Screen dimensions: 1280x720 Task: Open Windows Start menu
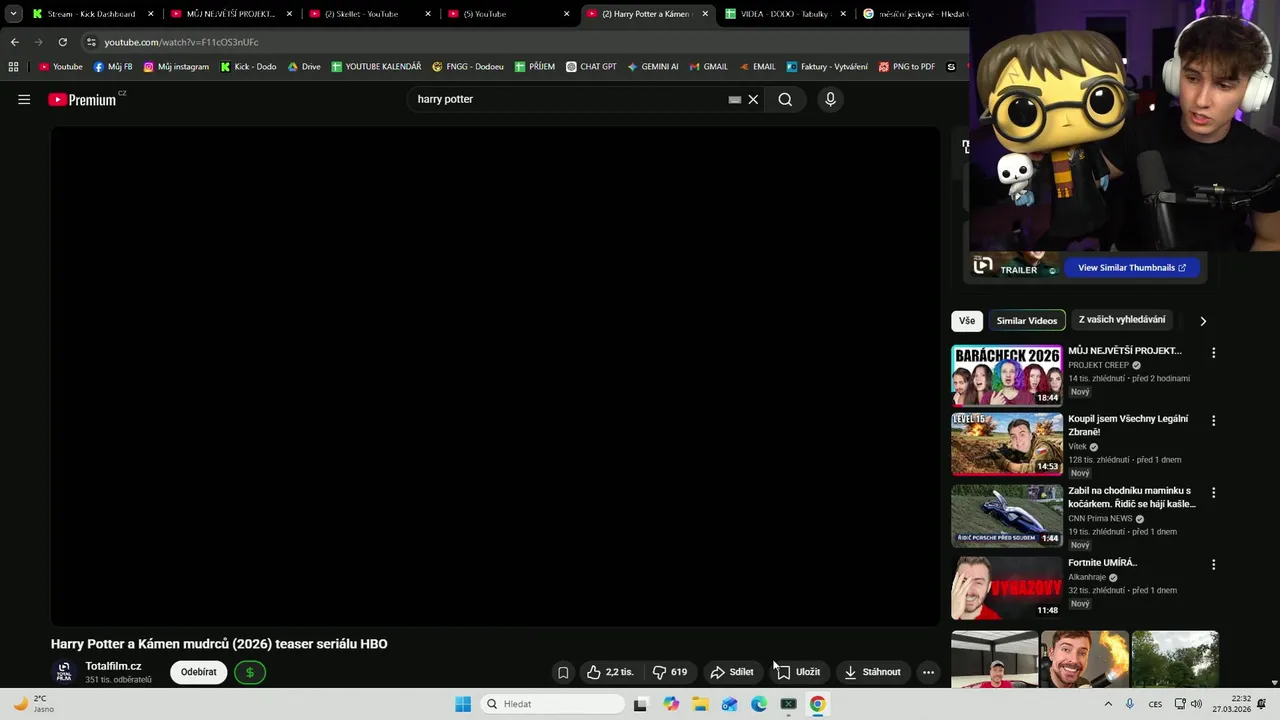coord(463,704)
